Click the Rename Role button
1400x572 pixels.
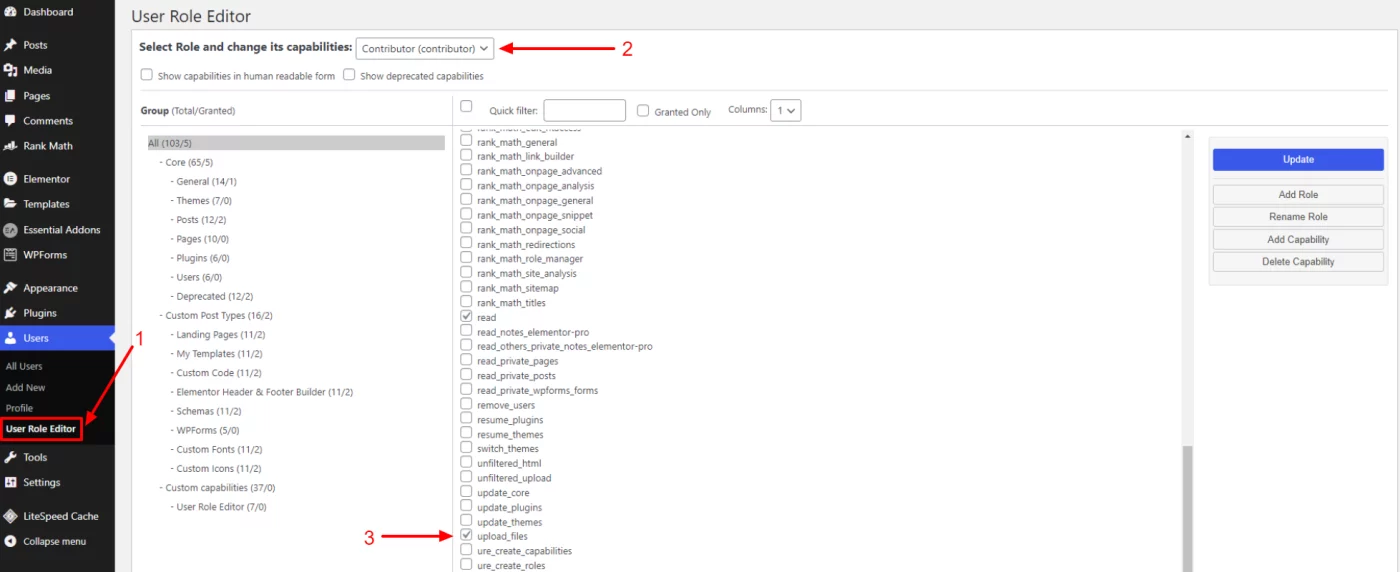click(x=1298, y=217)
